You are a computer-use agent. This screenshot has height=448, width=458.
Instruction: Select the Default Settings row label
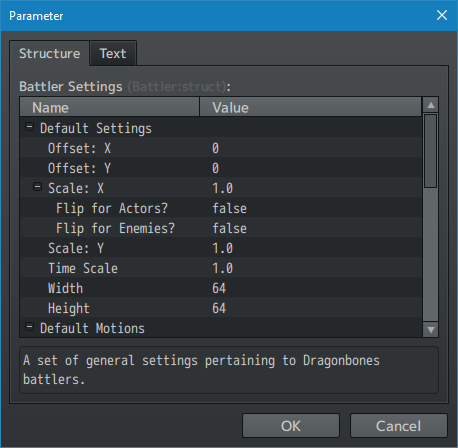click(96, 129)
